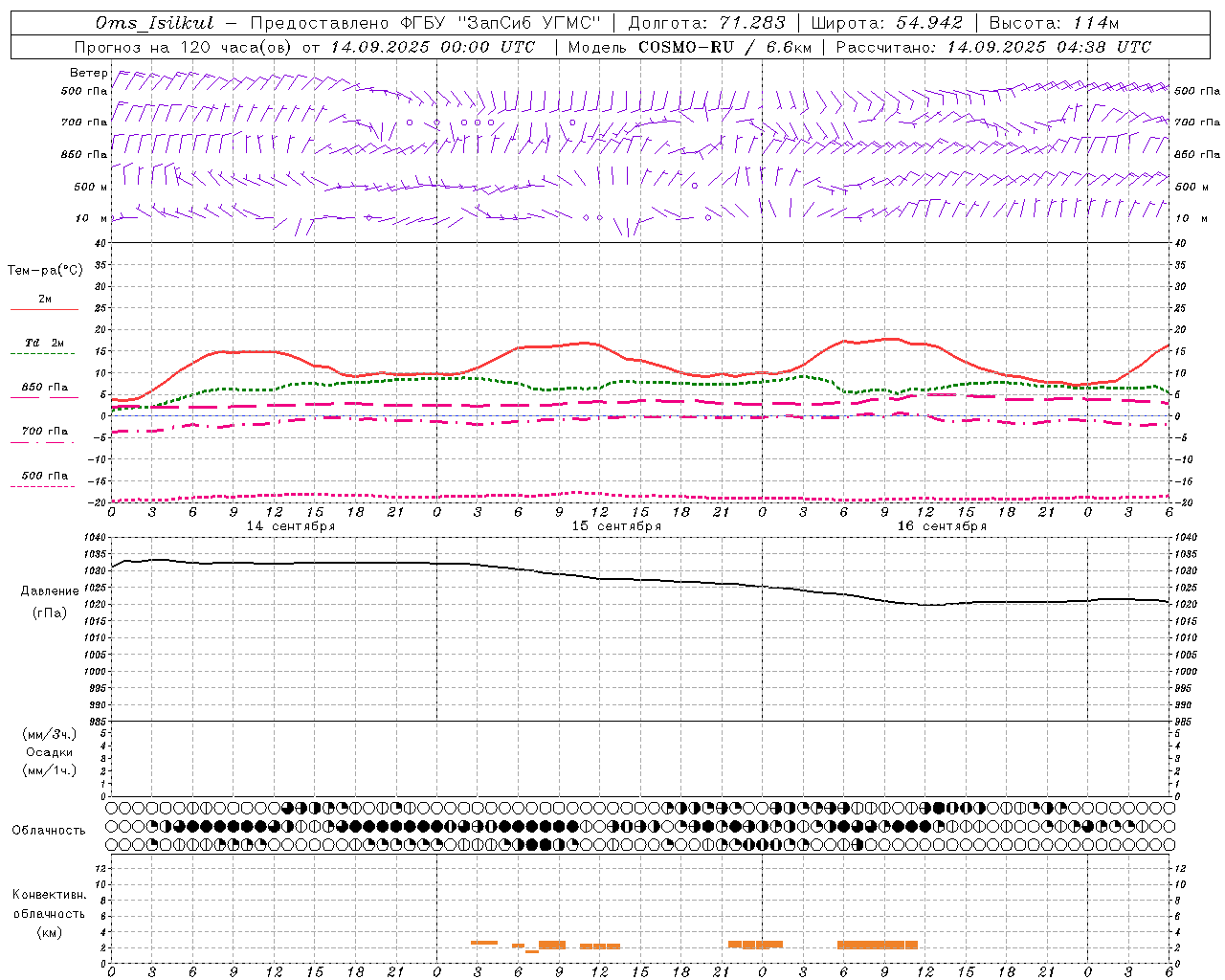Image resolution: width=1225 pixels, height=980 pixels.
Task: Click the Конвективн. облачность label
Action: tap(49, 904)
